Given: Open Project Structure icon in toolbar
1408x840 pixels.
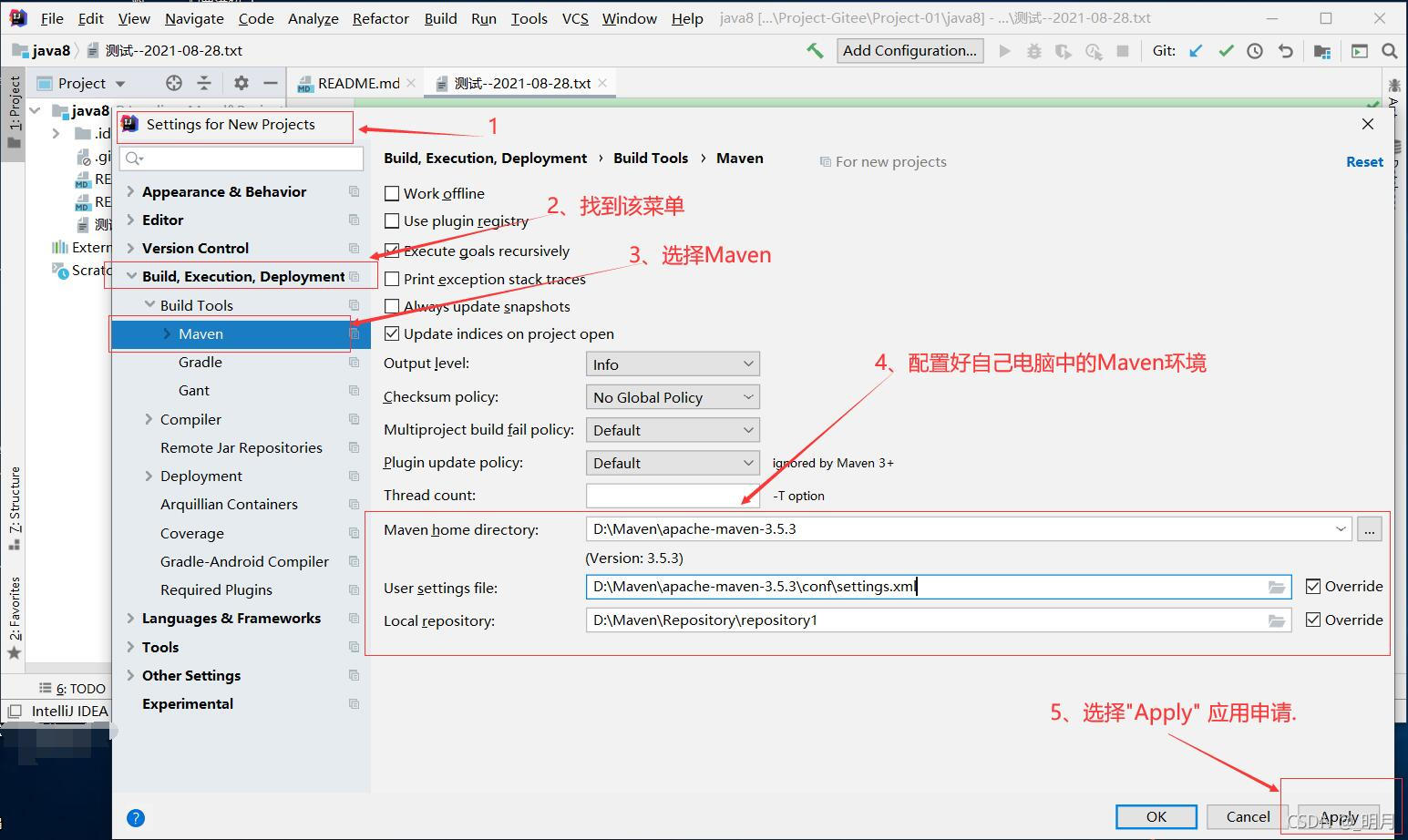Looking at the screenshot, I should point(1322,51).
